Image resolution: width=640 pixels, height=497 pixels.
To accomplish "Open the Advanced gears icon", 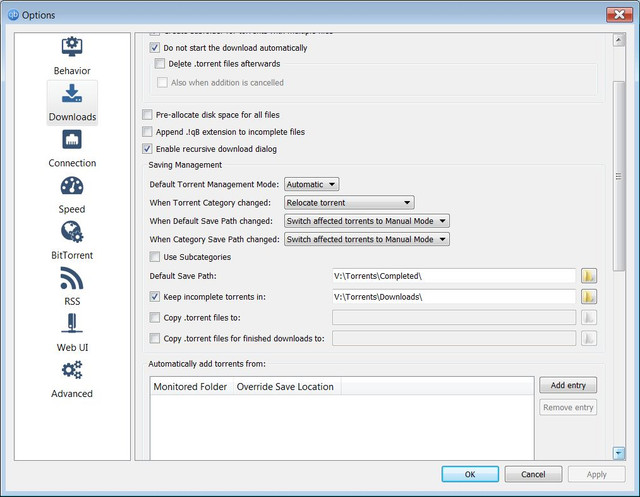I will click(72, 370).
